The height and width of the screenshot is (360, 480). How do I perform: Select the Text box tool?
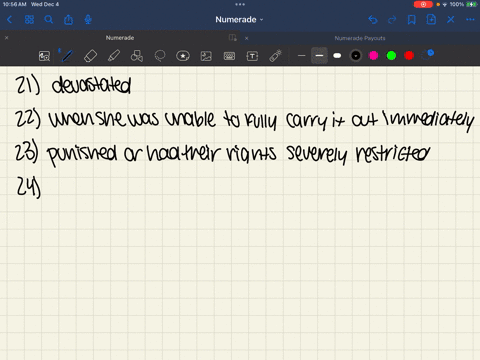coord(252,56)
